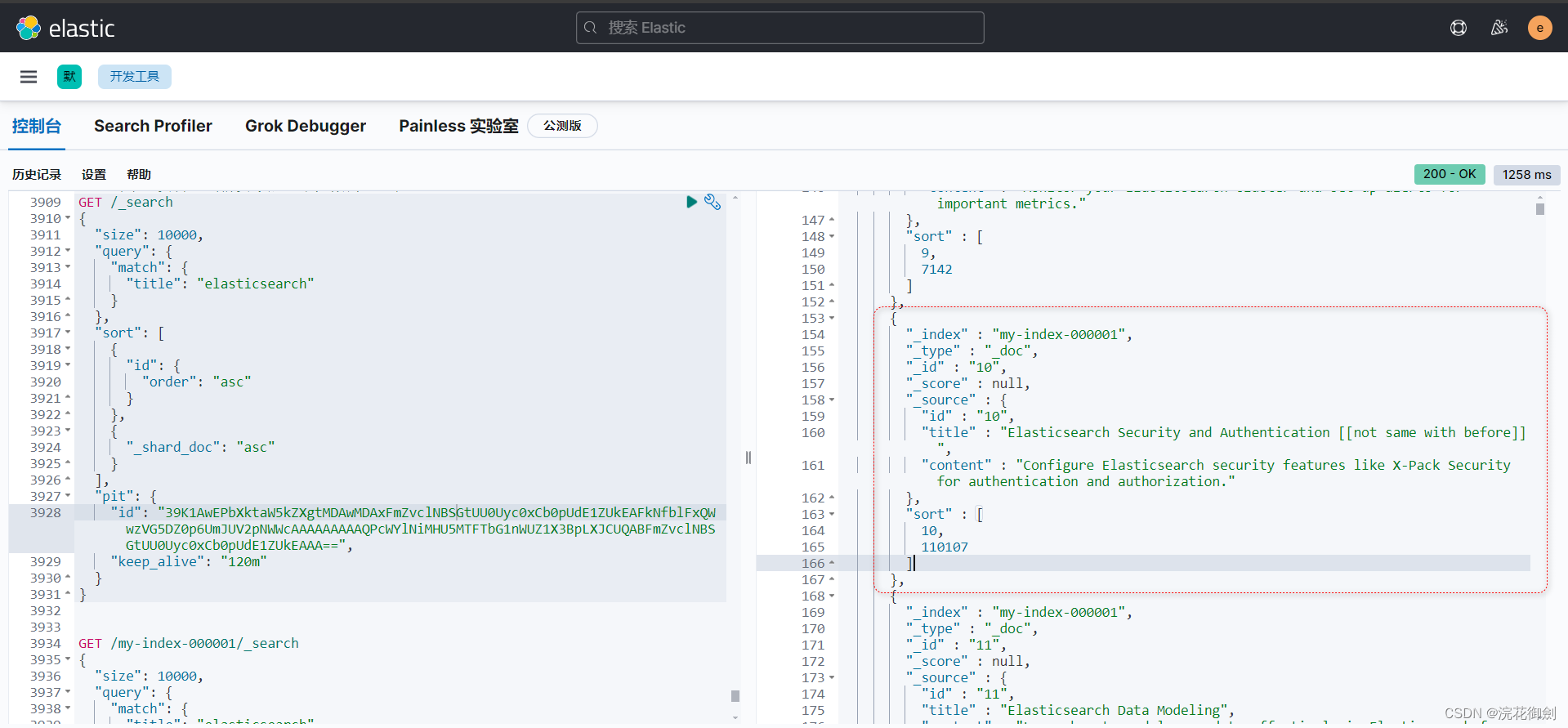Click the response pane vertical scrollbar thumb
The width and height of the screenshot is (1568, 728).
(x=1540, y=209)
